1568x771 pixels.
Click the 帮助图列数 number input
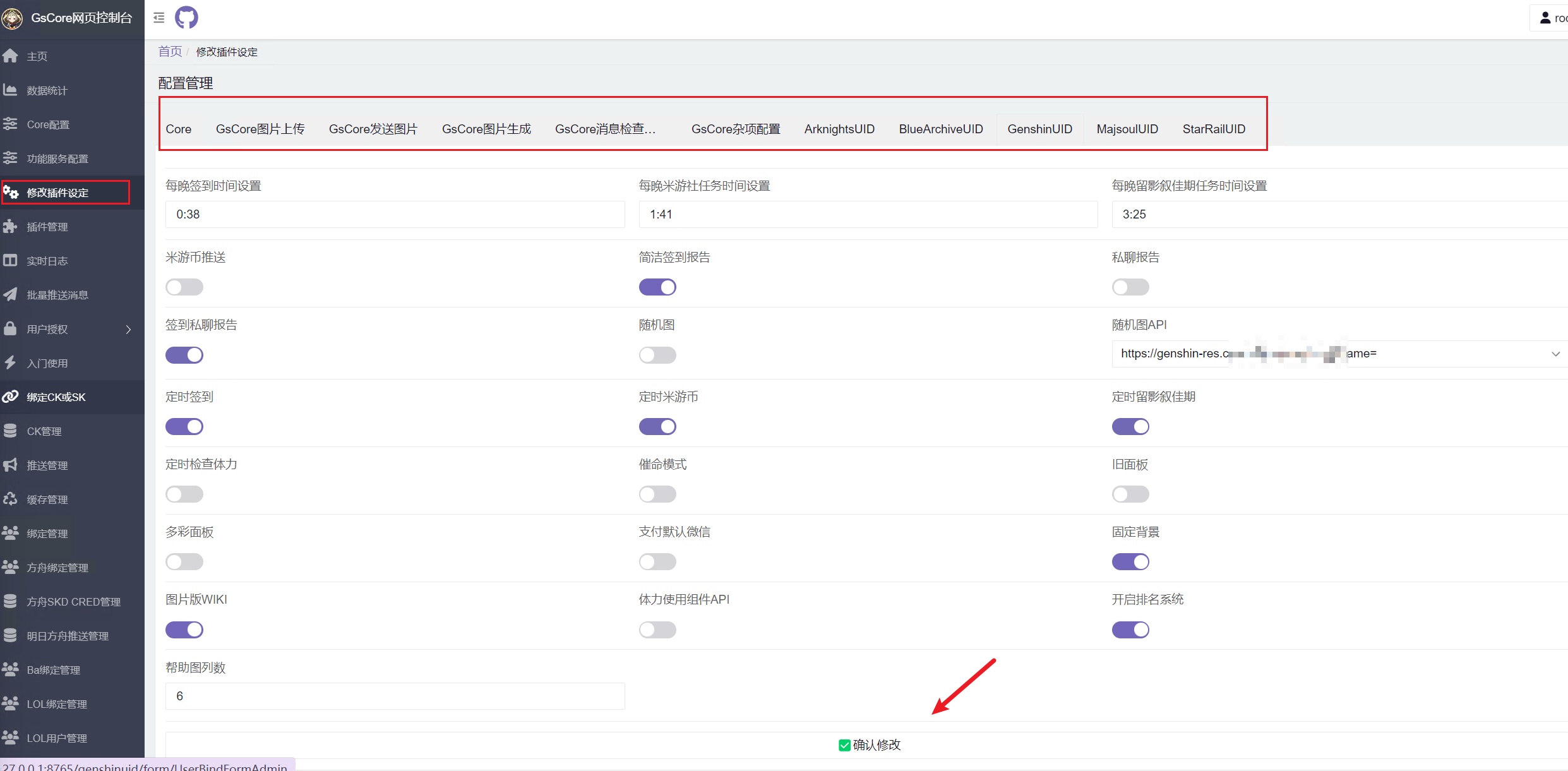(x=395, y=696)
